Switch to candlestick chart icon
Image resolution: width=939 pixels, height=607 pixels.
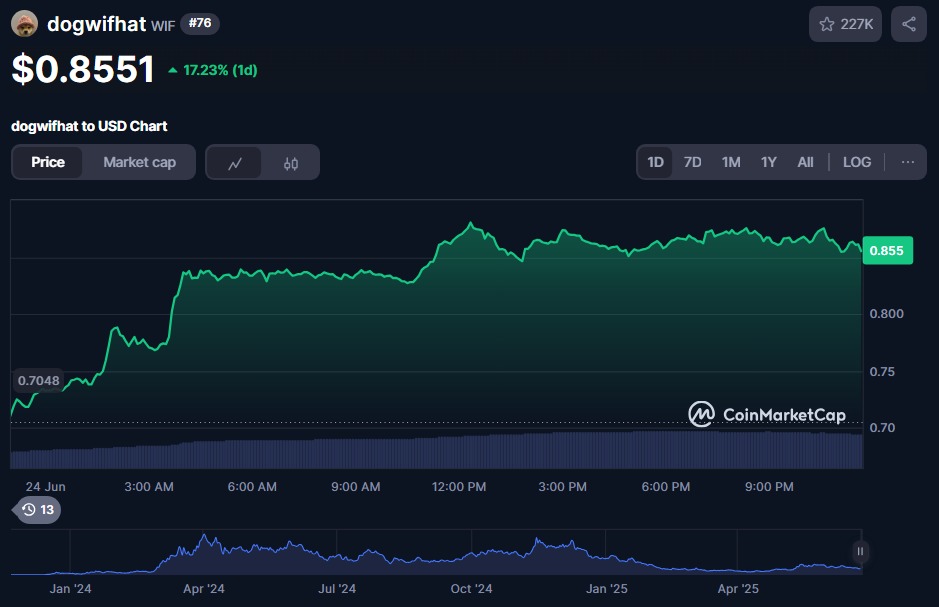point(291,163)
